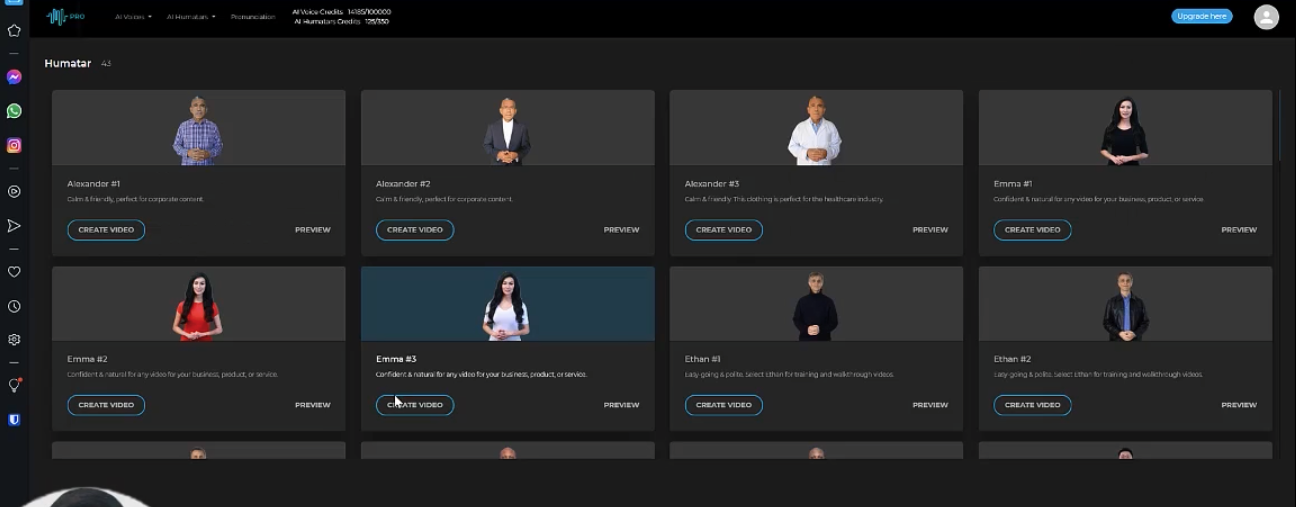Create video with Alexander #2
Image resolution: width=1296 pixels, height=507 pixels.
(x=415, y=230)
